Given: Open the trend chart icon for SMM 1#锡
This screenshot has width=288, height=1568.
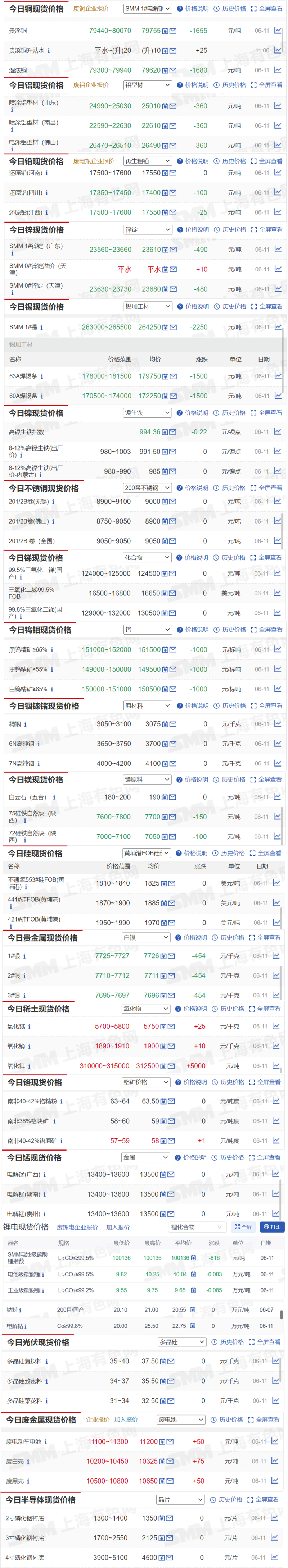Looking at the screenshot, I should pos(278,327).
